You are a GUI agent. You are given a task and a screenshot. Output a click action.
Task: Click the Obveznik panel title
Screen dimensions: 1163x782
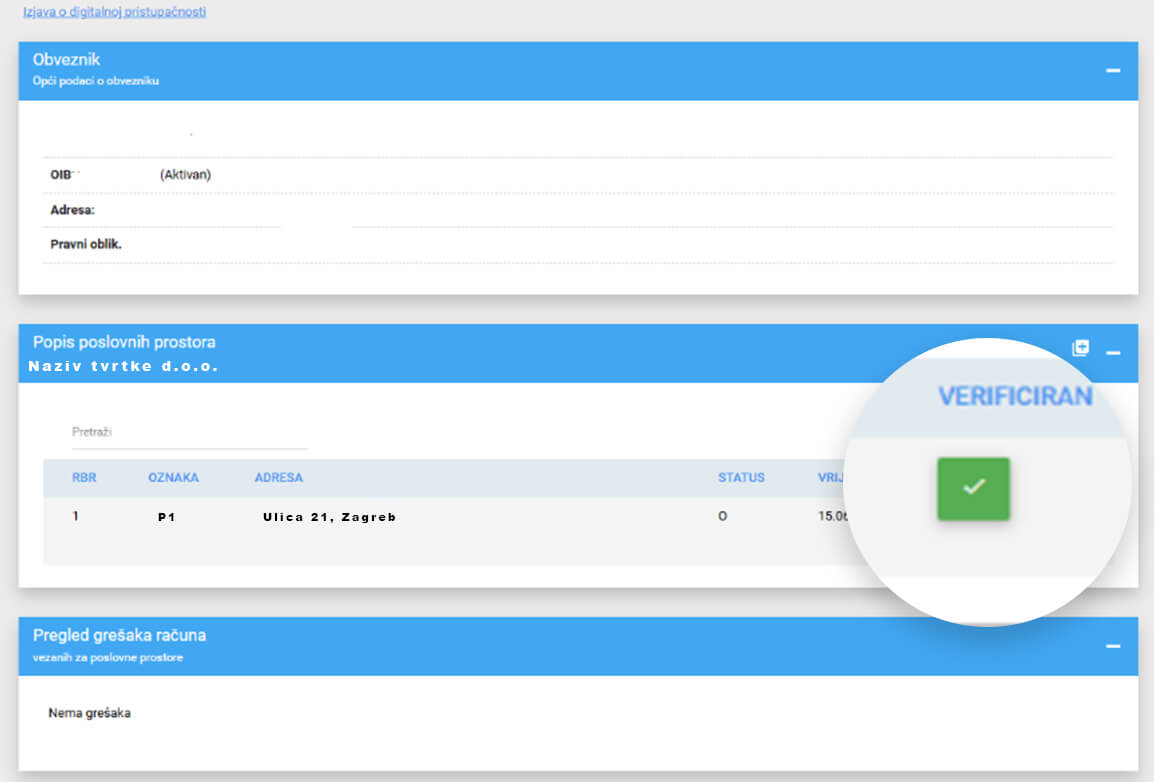tap(66, 60)
